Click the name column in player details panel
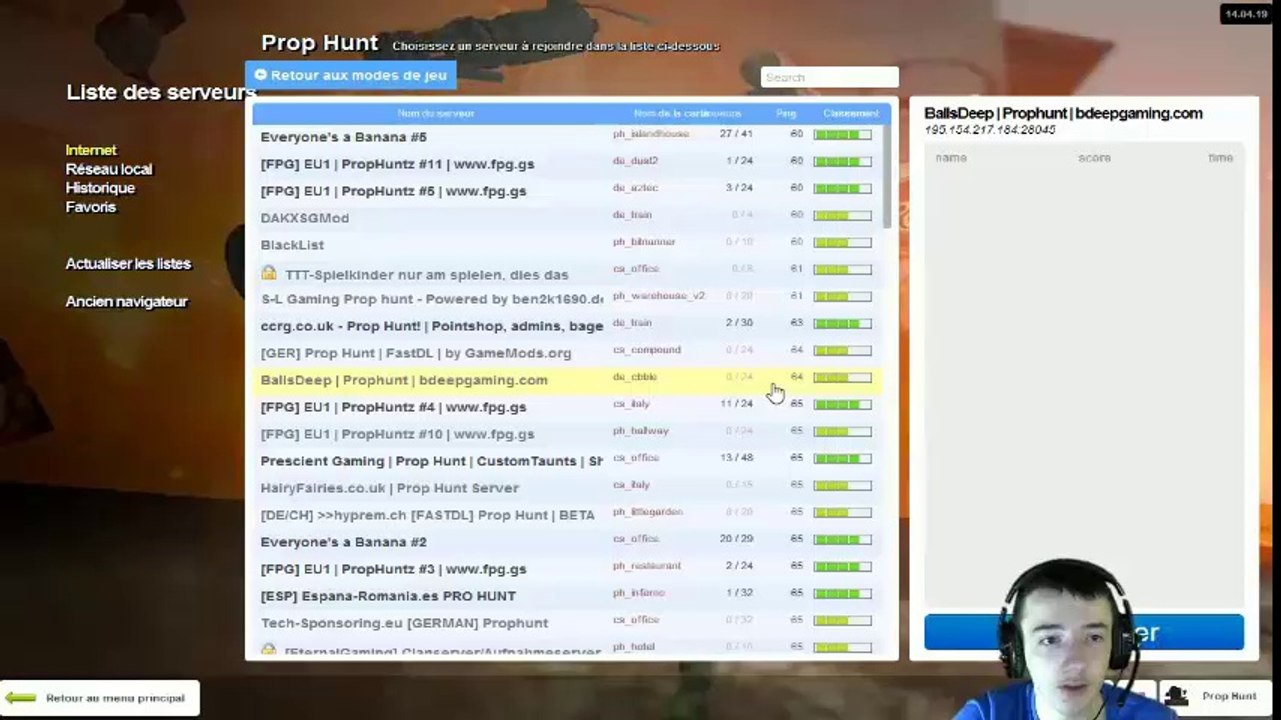This screenshot has height=720, width=1281. pyautogui.click(x=951, y=158)
